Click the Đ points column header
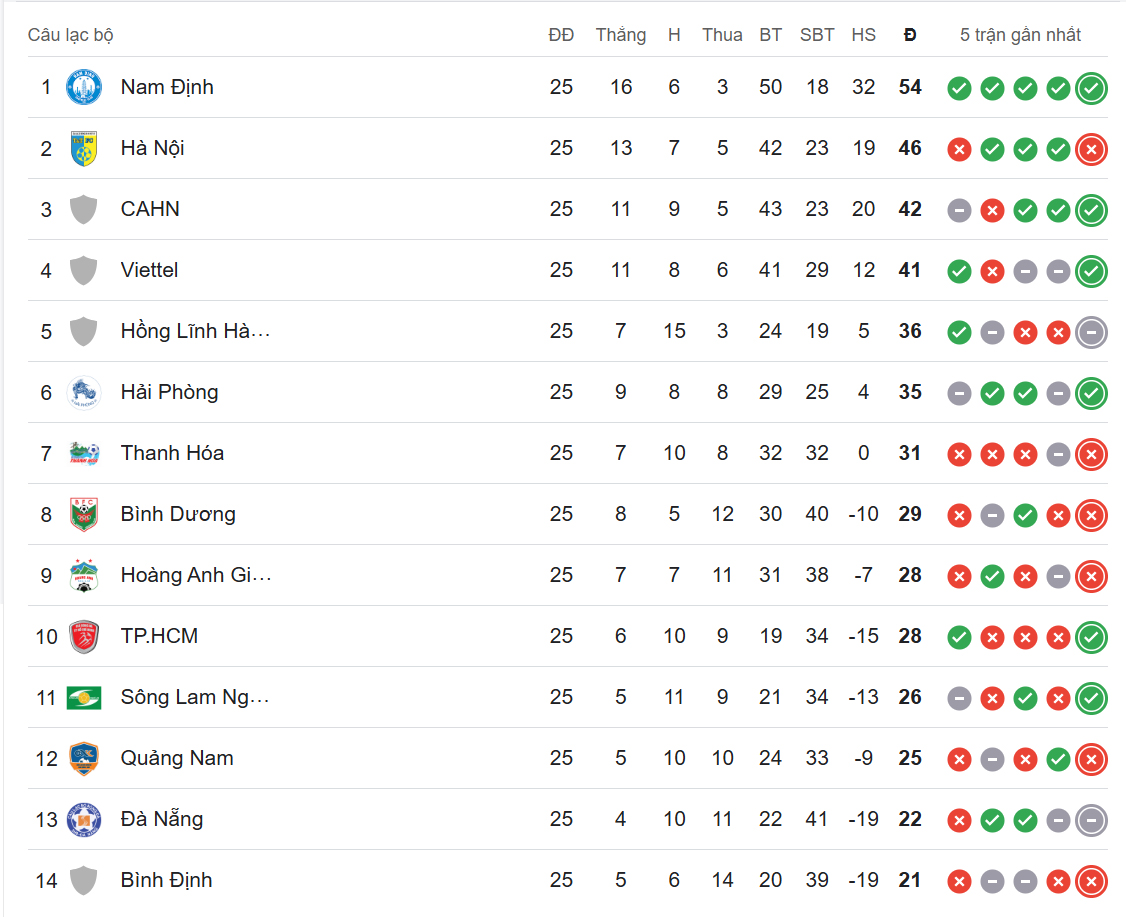This screenshot has width=1144, height=917. tap(910, 35)
